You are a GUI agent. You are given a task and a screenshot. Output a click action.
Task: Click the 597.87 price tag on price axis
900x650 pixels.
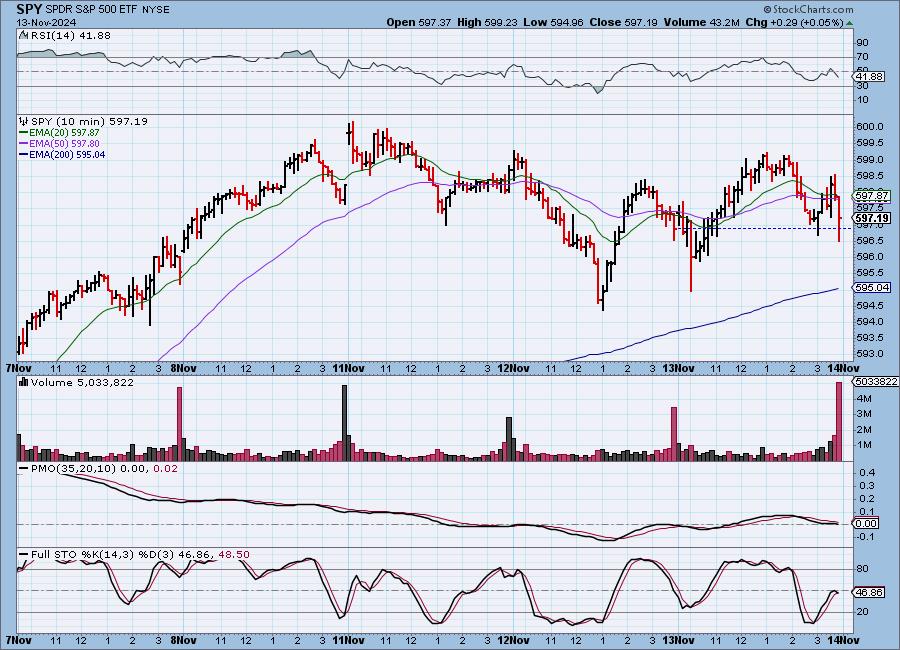click(872, 196)
